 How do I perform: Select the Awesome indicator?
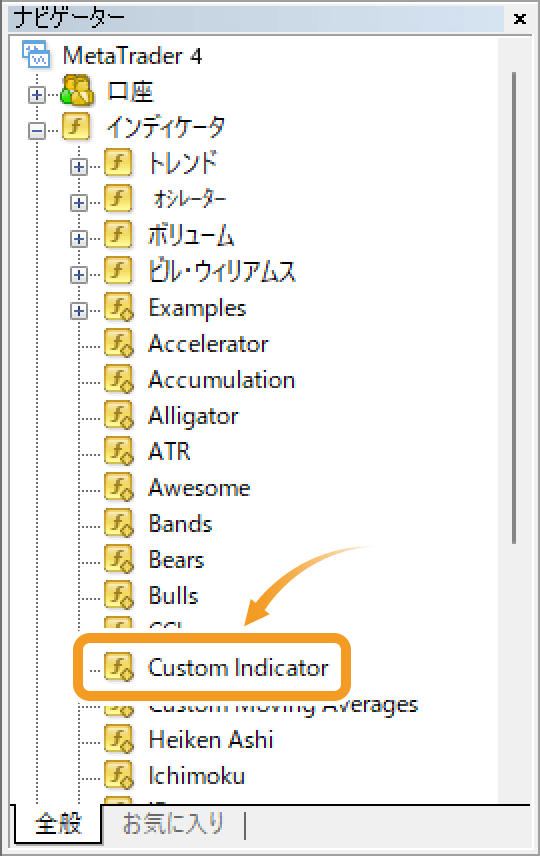[199, 488]
